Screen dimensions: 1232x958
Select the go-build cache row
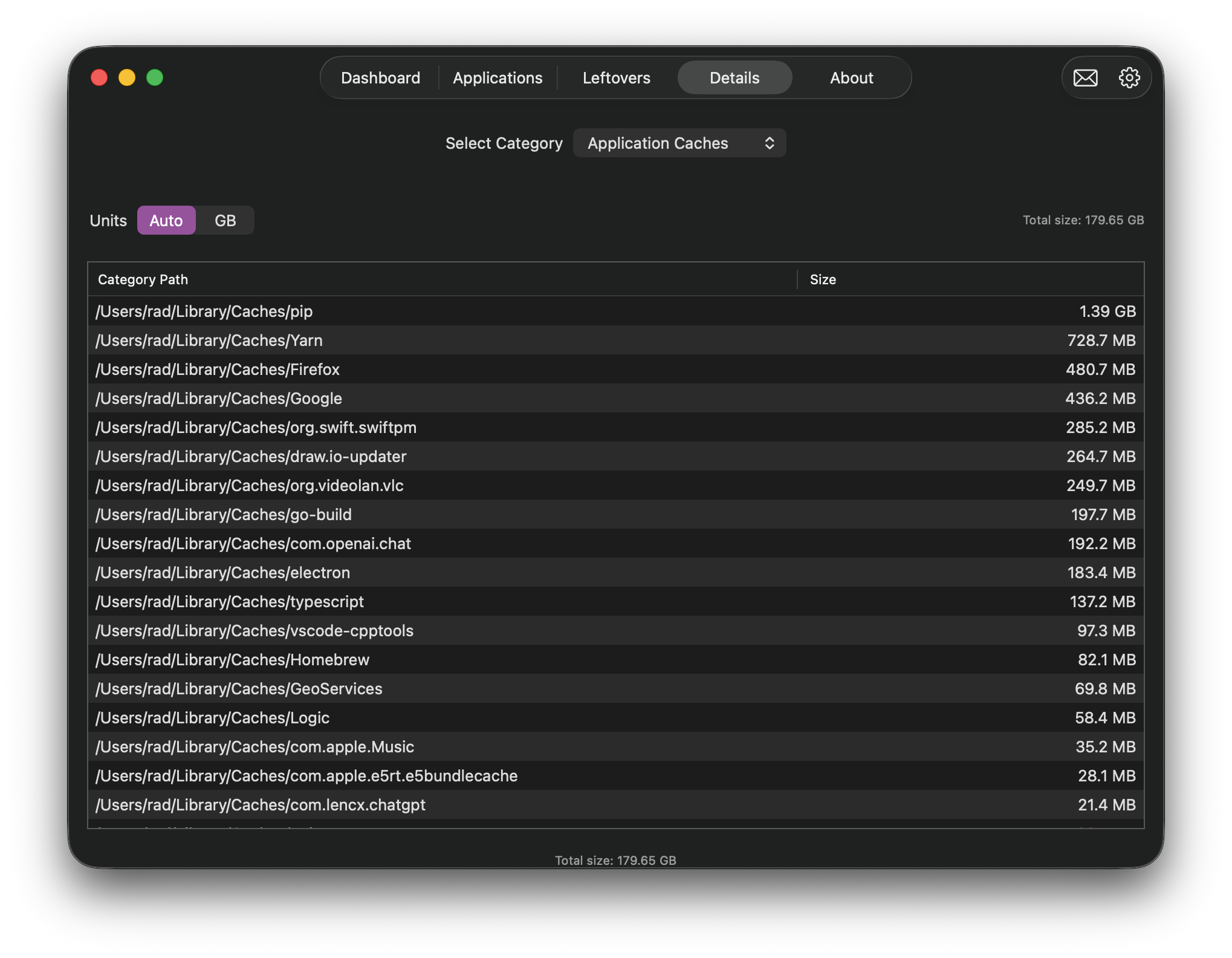coord(616,515)
